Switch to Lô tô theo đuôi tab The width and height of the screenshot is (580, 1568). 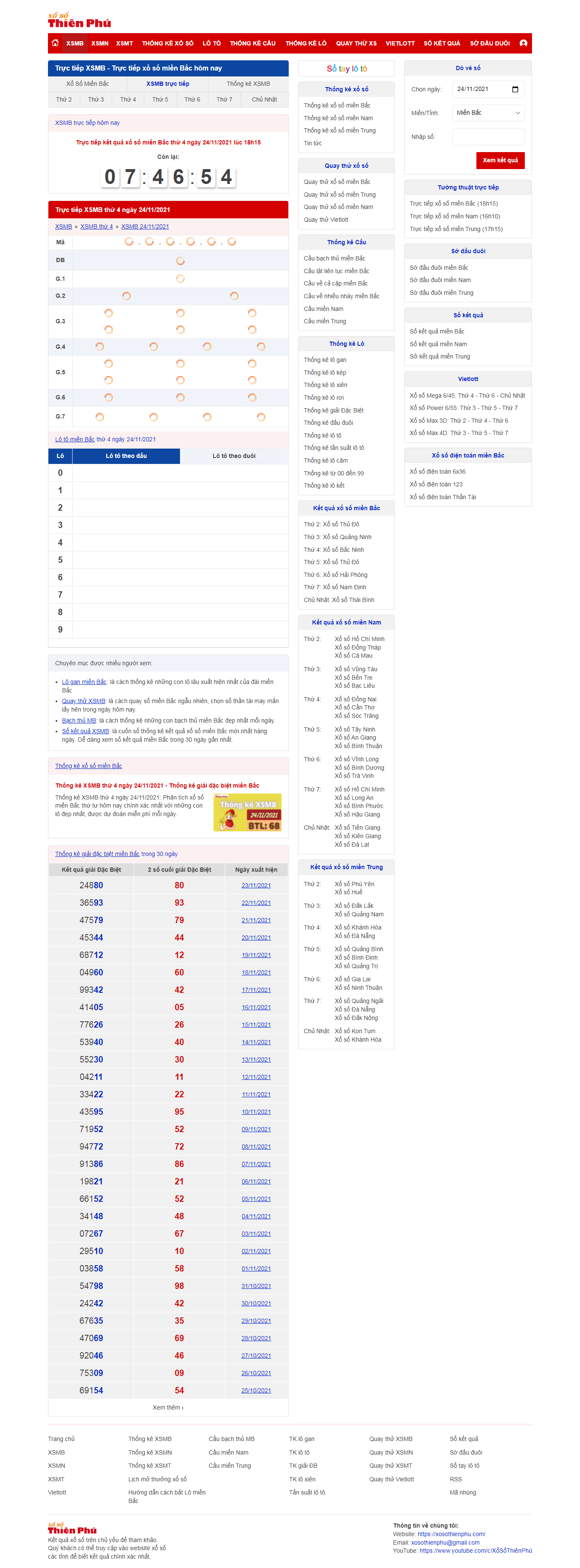tap(234, 456)
